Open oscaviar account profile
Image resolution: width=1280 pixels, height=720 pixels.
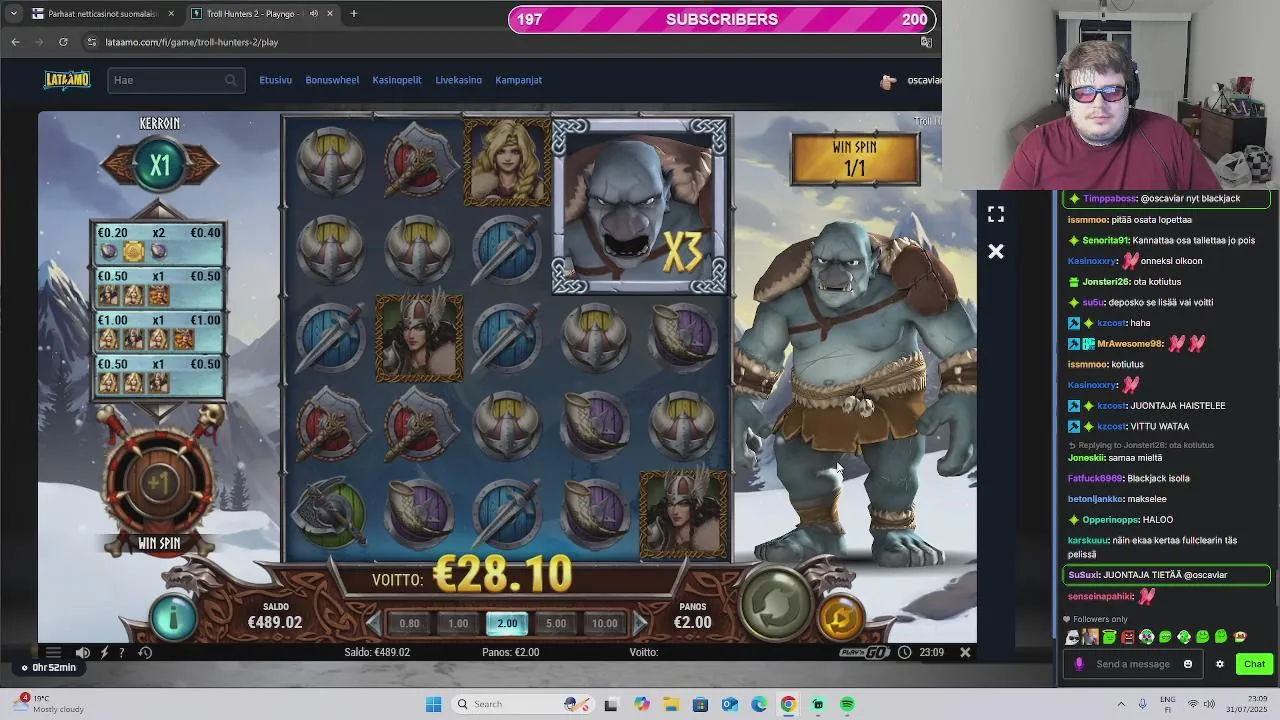click(910, 81)
